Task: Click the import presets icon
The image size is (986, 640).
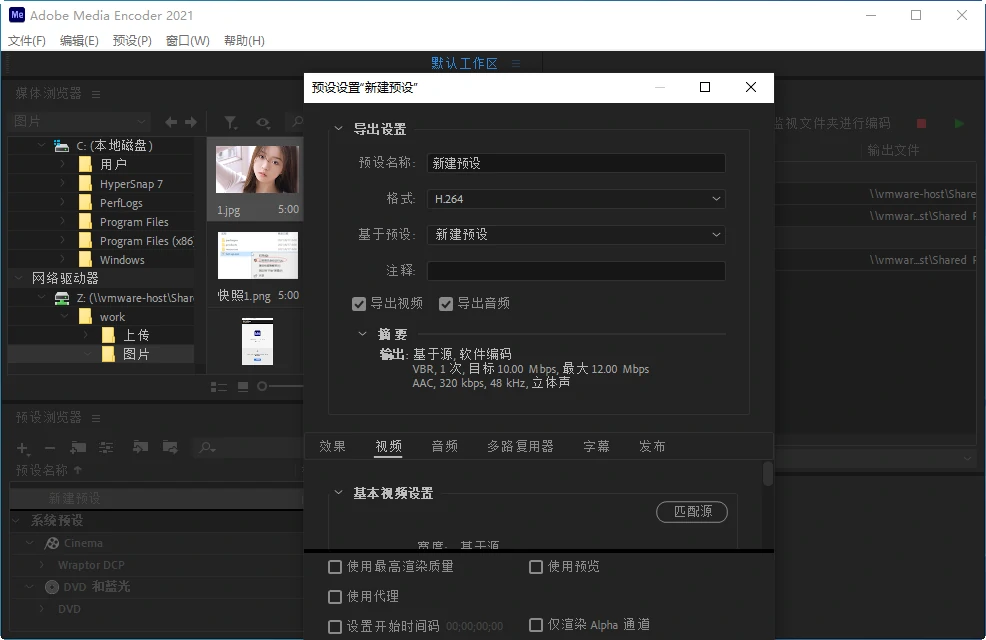Action: [141, 447]
